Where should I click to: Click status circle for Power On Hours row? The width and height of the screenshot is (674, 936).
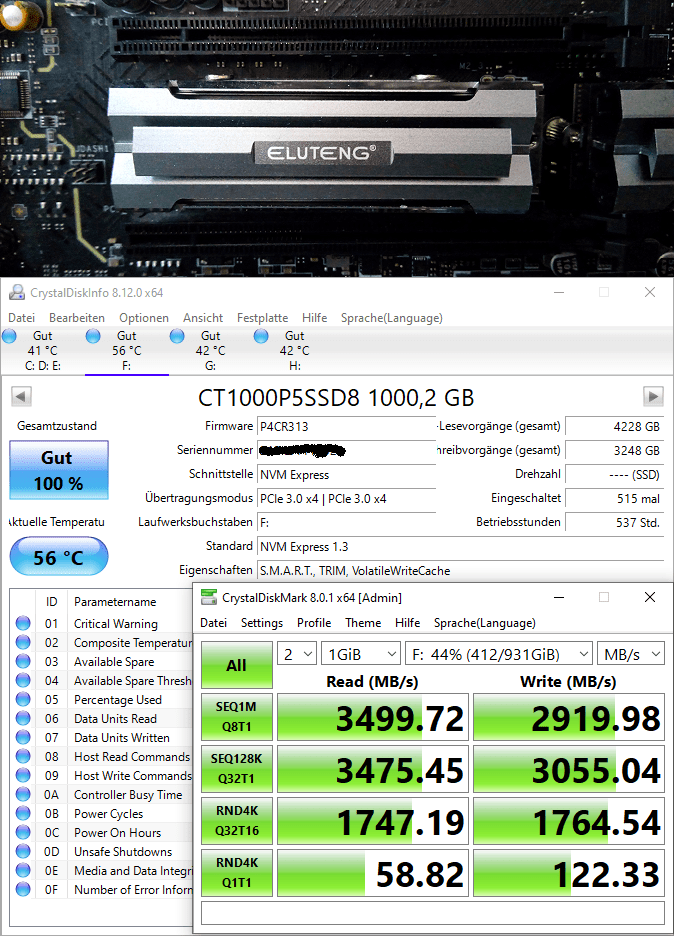pyautogui.click(x=23, y=832)
